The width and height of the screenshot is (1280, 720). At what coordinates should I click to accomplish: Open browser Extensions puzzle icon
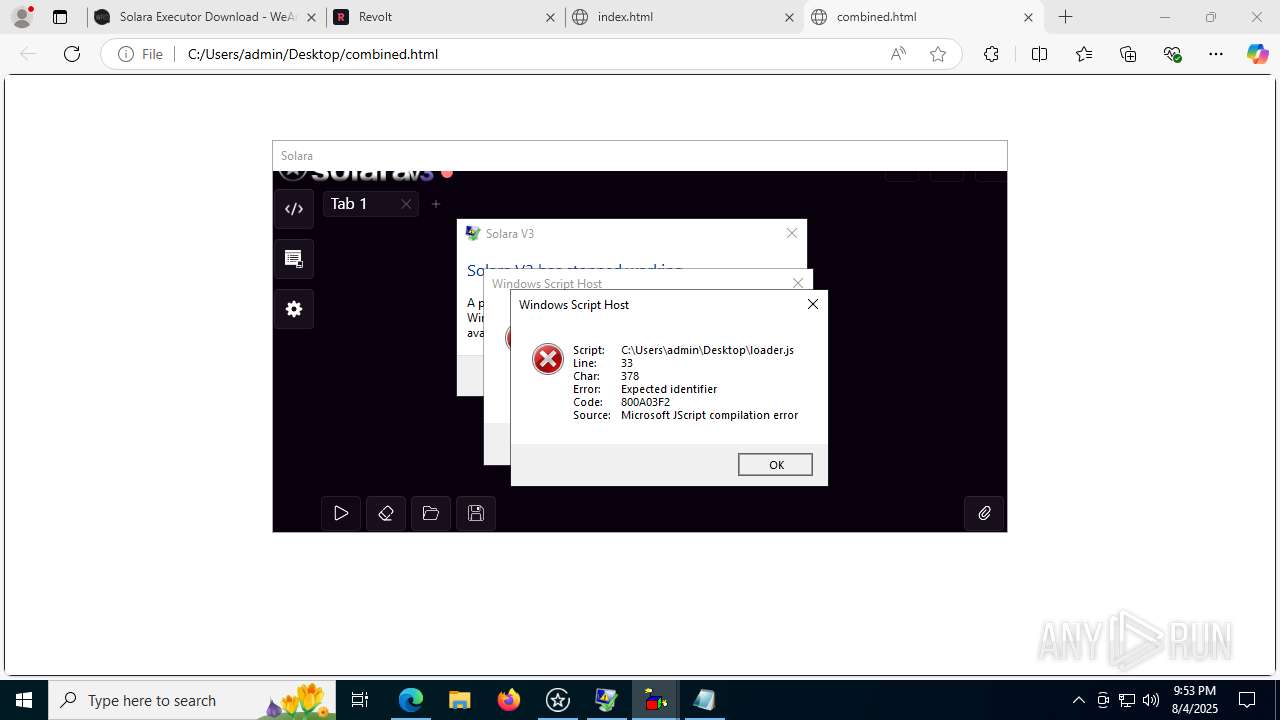point(991,54)
